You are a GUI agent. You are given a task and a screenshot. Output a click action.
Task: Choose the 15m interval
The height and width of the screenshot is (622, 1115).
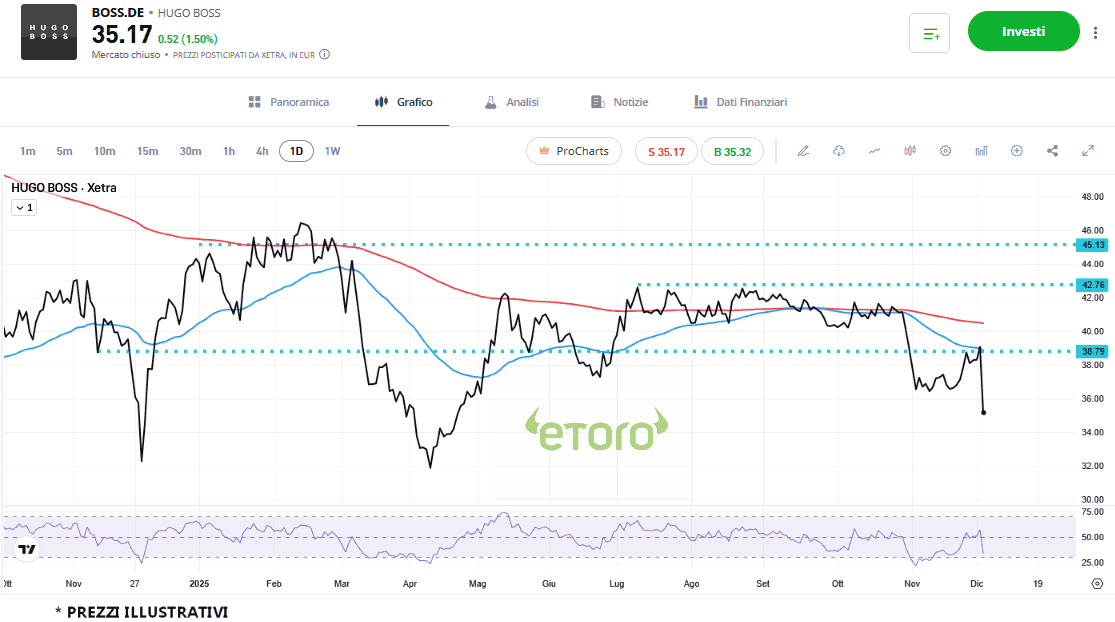pos(147,151)
